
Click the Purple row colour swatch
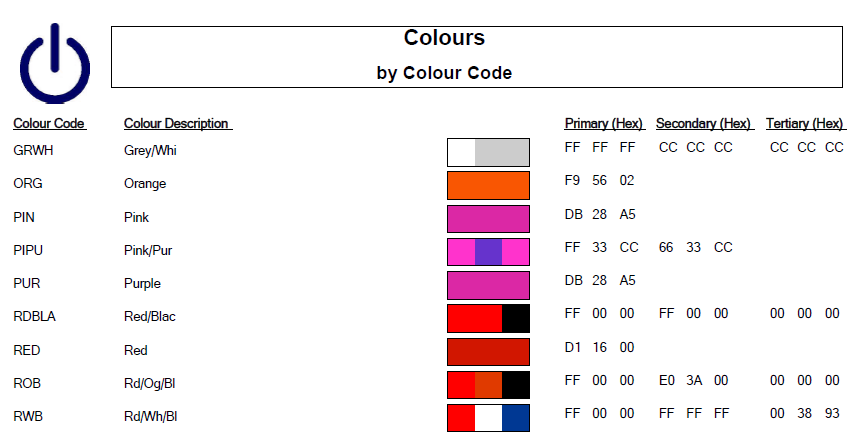point(488,285)
